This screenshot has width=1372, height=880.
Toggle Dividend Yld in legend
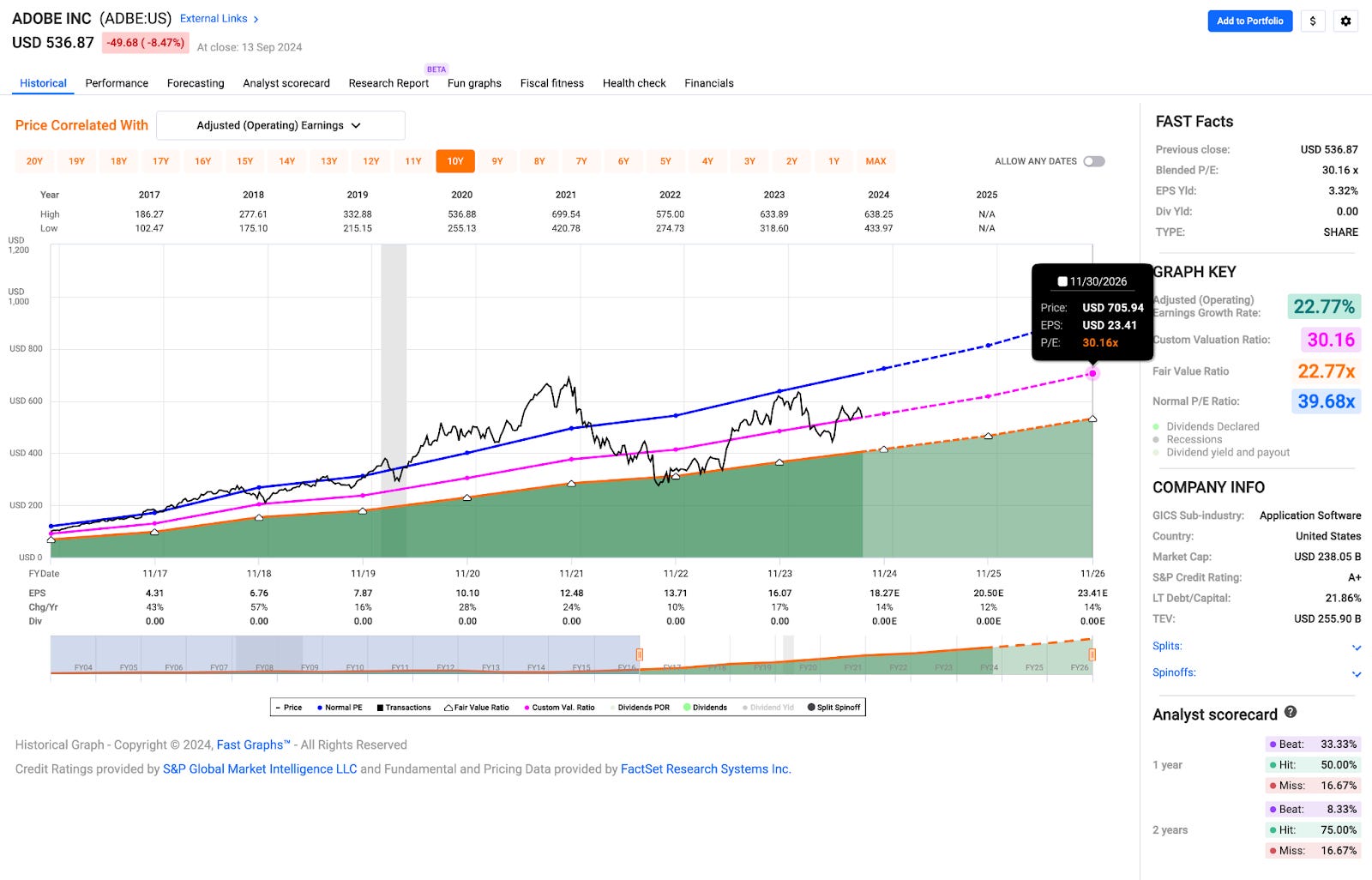pyautogui.click(x=768, y=708)
